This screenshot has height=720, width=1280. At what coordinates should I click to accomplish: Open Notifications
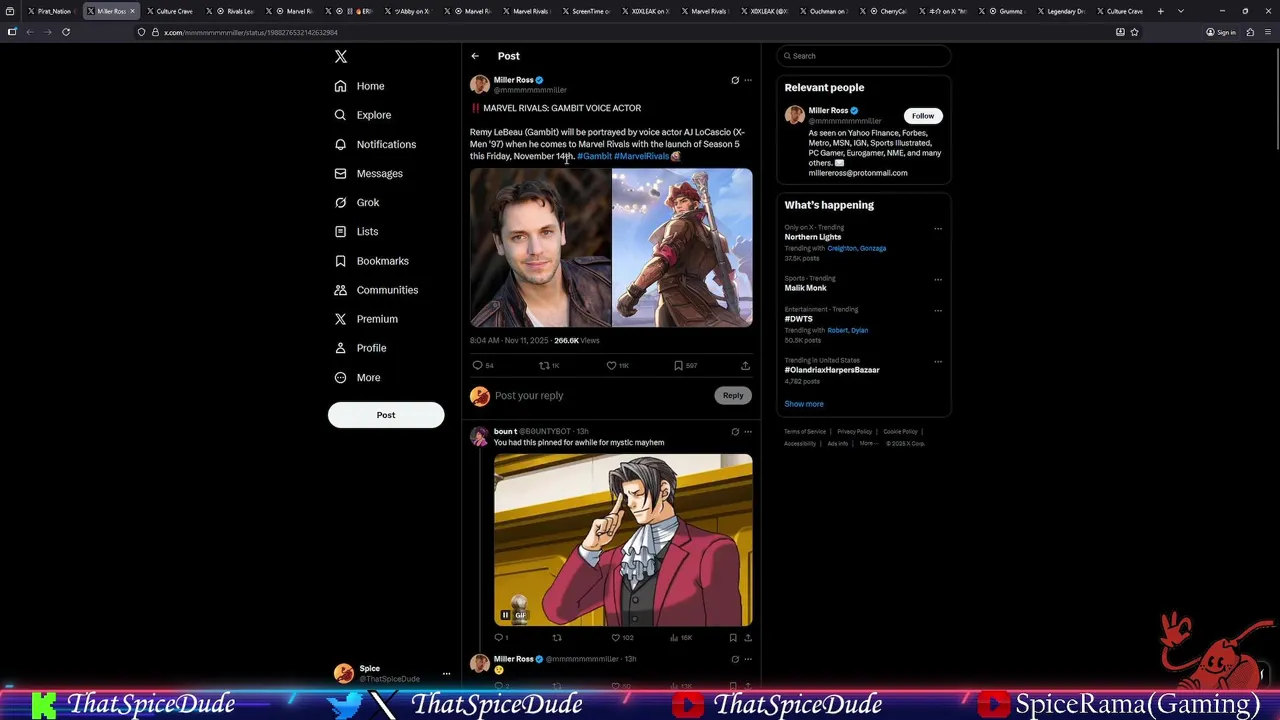click(x=375, y=144)
